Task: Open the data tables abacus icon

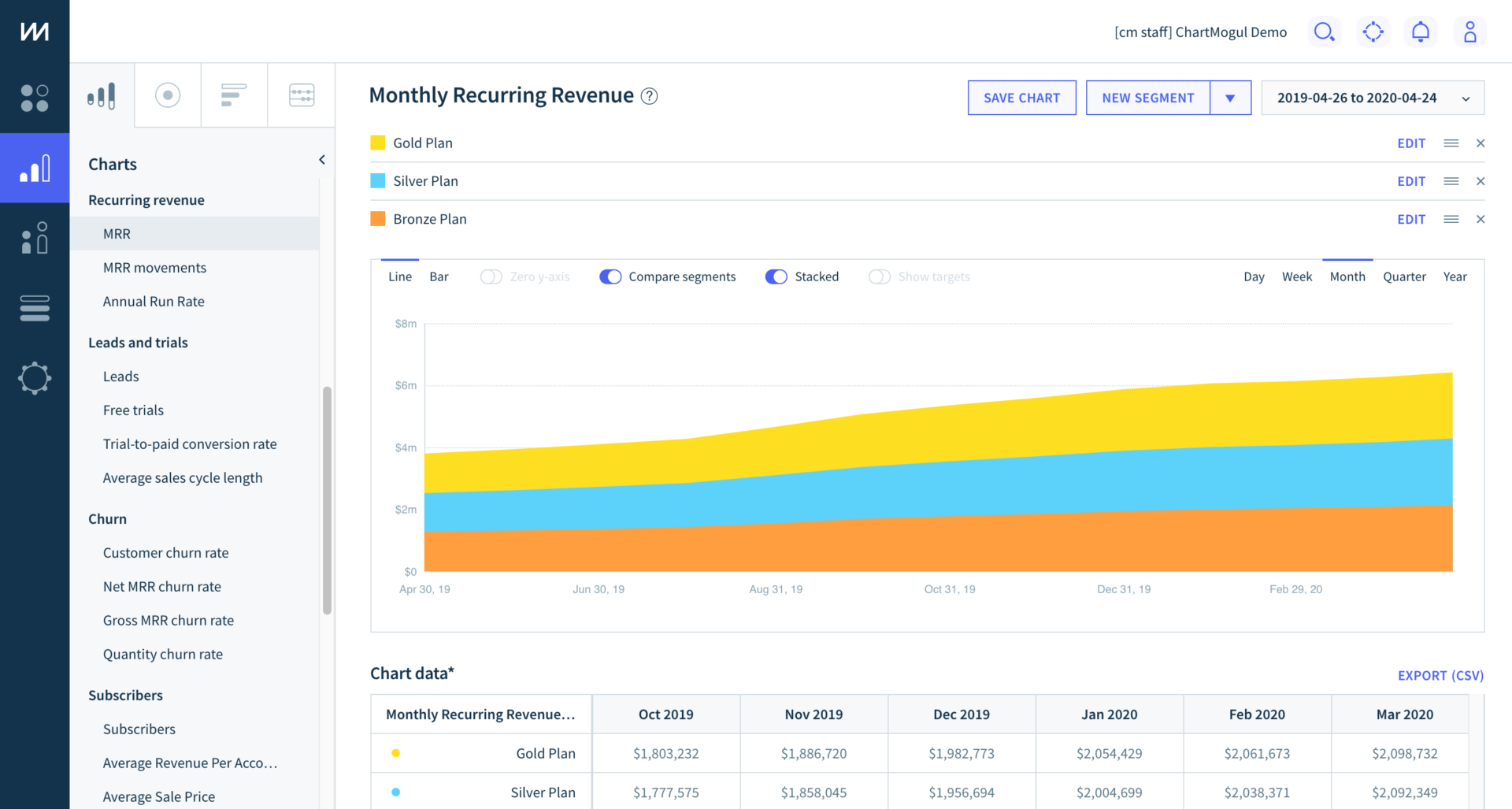Action: pos(301,95)
